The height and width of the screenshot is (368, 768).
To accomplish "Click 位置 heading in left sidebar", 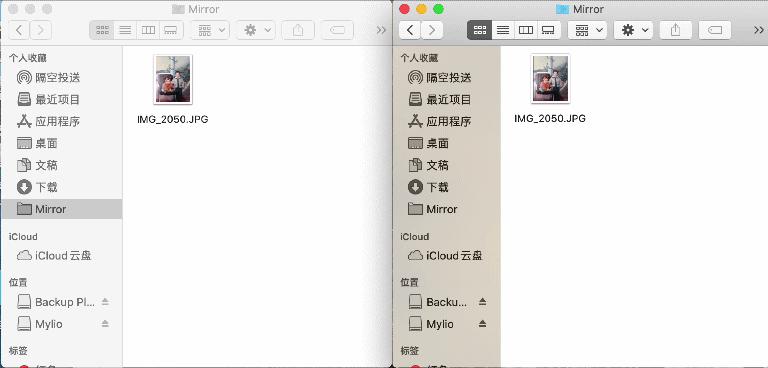I will coord(18,282).
